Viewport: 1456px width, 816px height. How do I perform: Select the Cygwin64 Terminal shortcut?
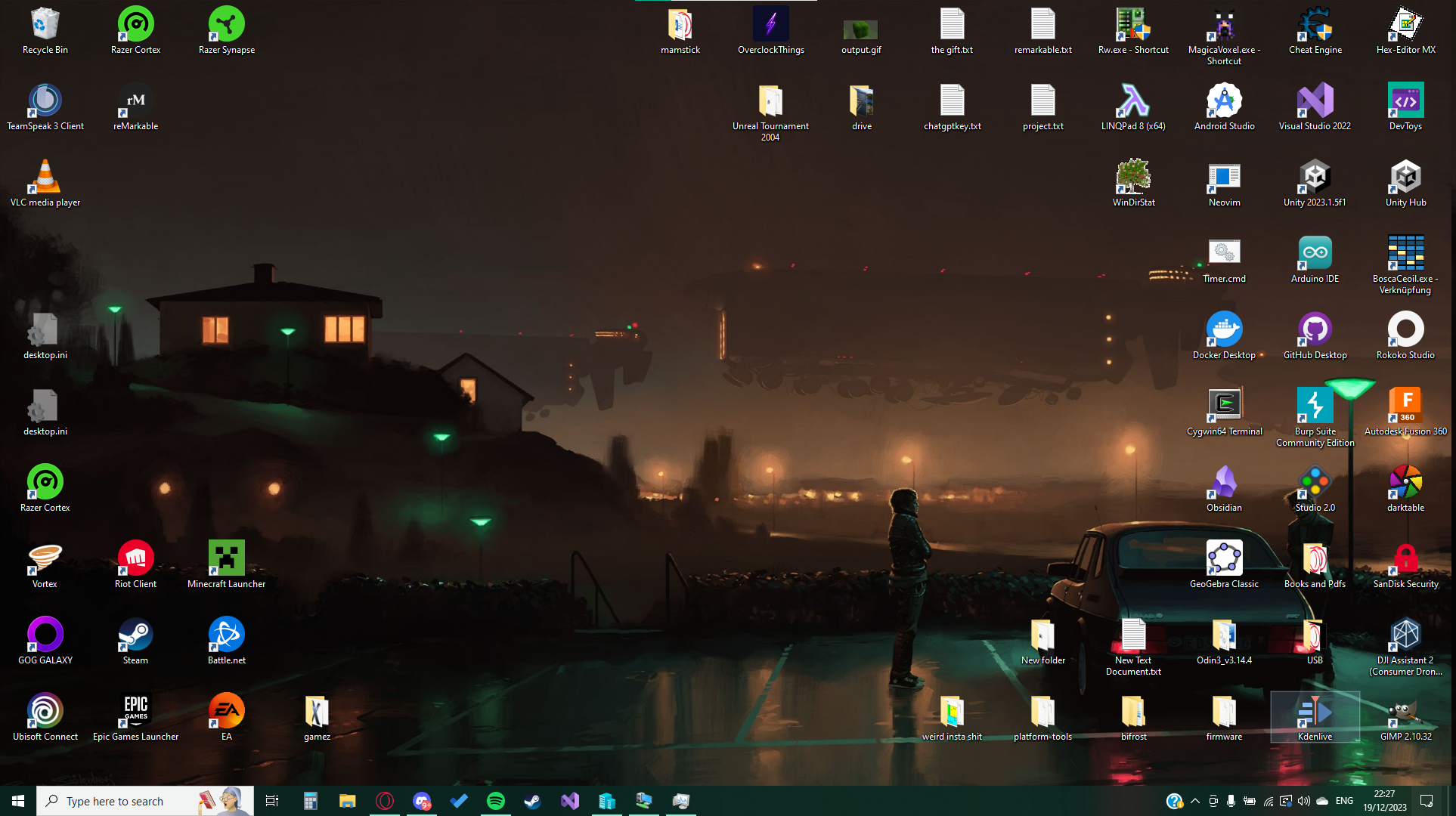(x=1224, y=412)
